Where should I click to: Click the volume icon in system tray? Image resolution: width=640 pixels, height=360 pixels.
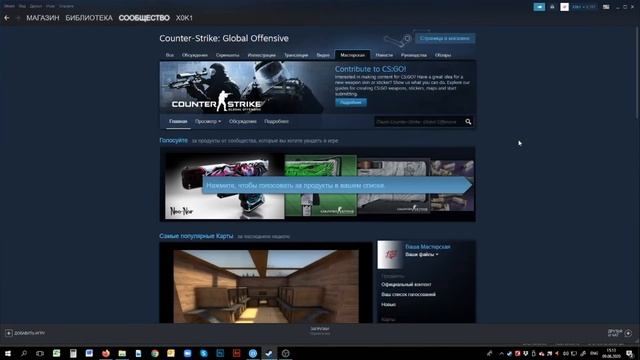click(x=566, y=353)
